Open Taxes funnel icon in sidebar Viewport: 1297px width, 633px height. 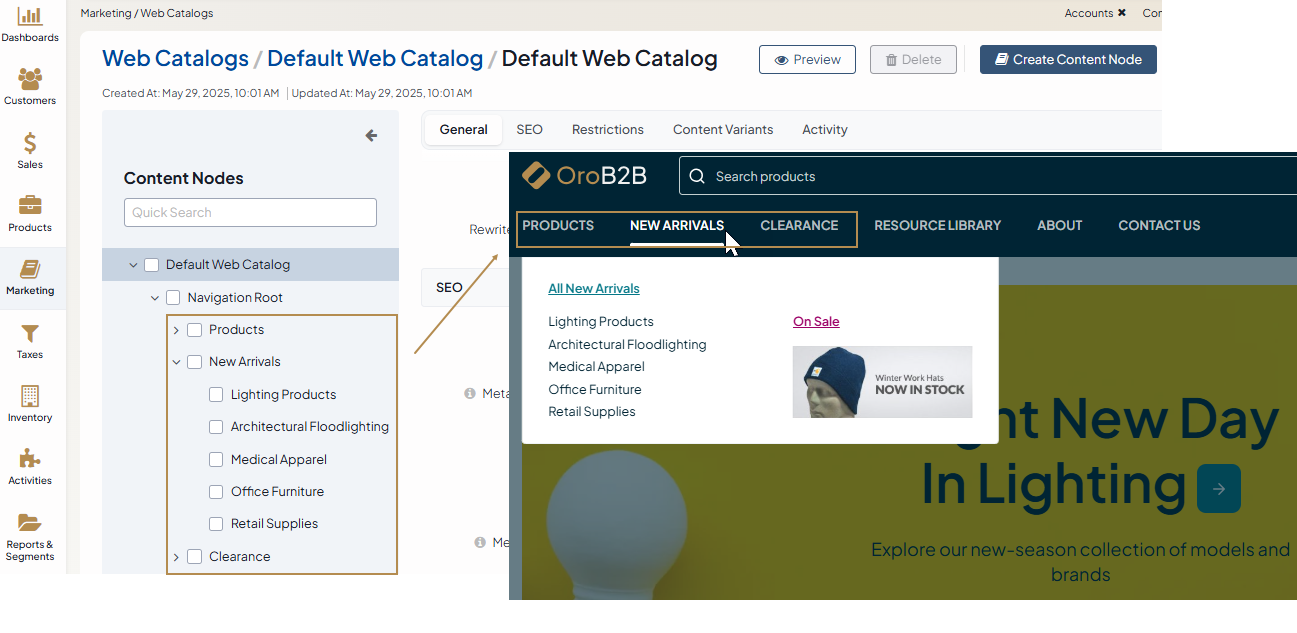click(x=30, y=333)
